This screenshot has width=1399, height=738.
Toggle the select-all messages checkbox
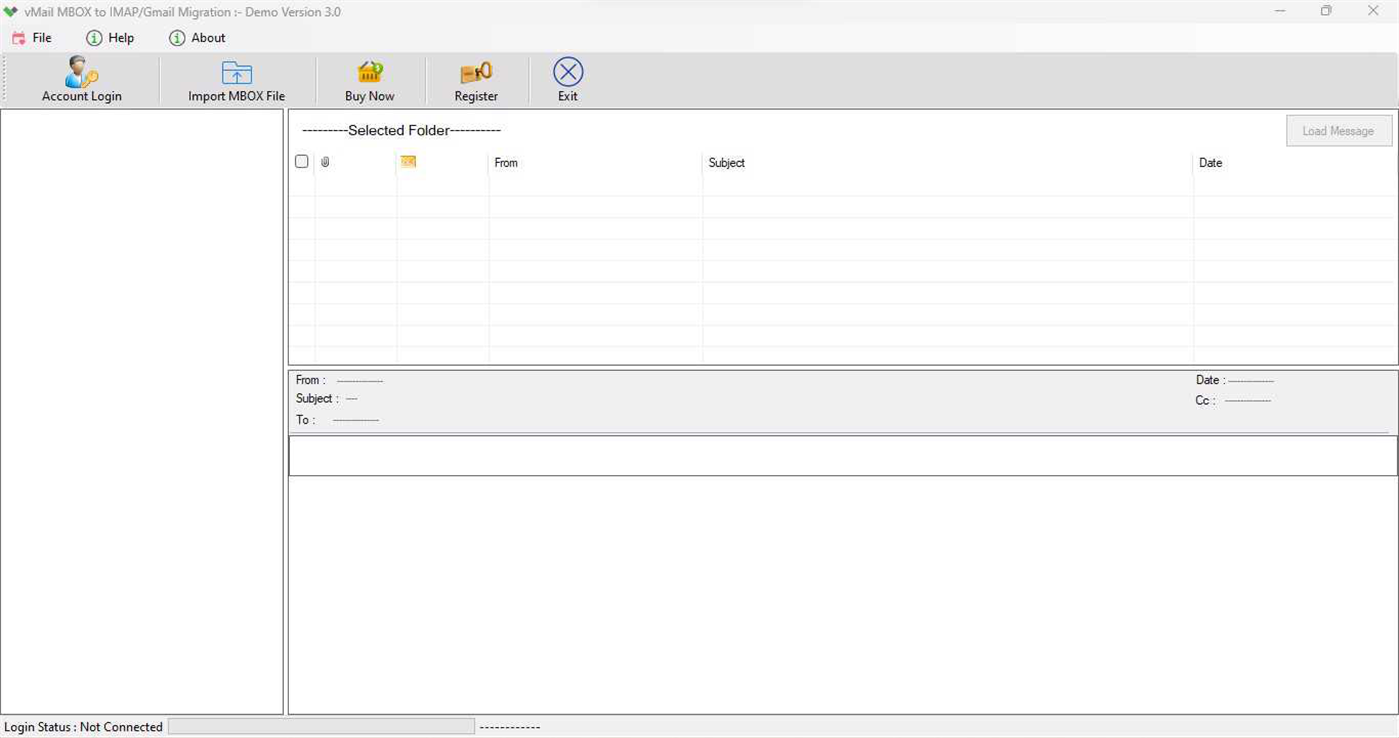302,161
